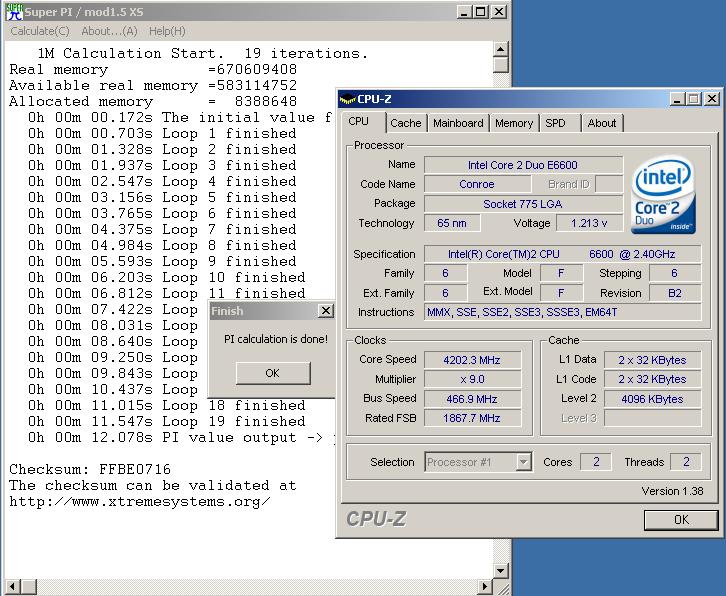Click the CPU-Z title bar icon
The width and height of the screenshot is (726, 596).
[348, 99]
